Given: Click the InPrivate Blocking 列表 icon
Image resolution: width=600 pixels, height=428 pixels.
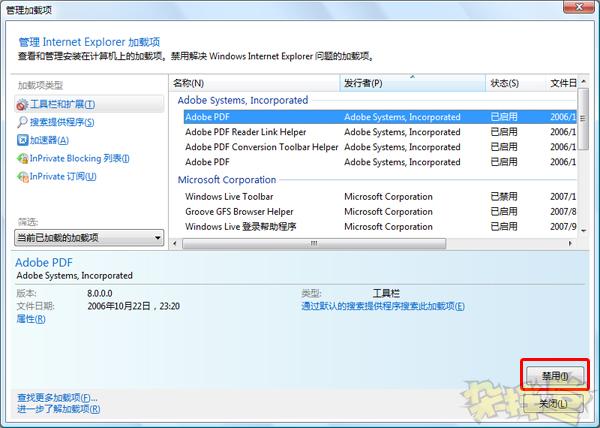Looking at the screenshot, I should (x=23, y=158).
